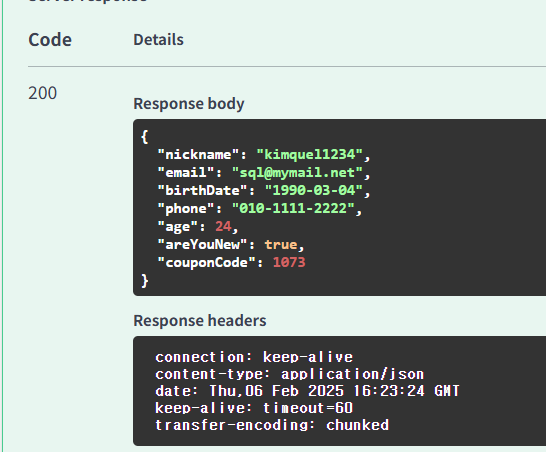Screen dimensions: 546x452
Task: Click the connection: keep-alive header line
Action: click(x=254, y=357)
